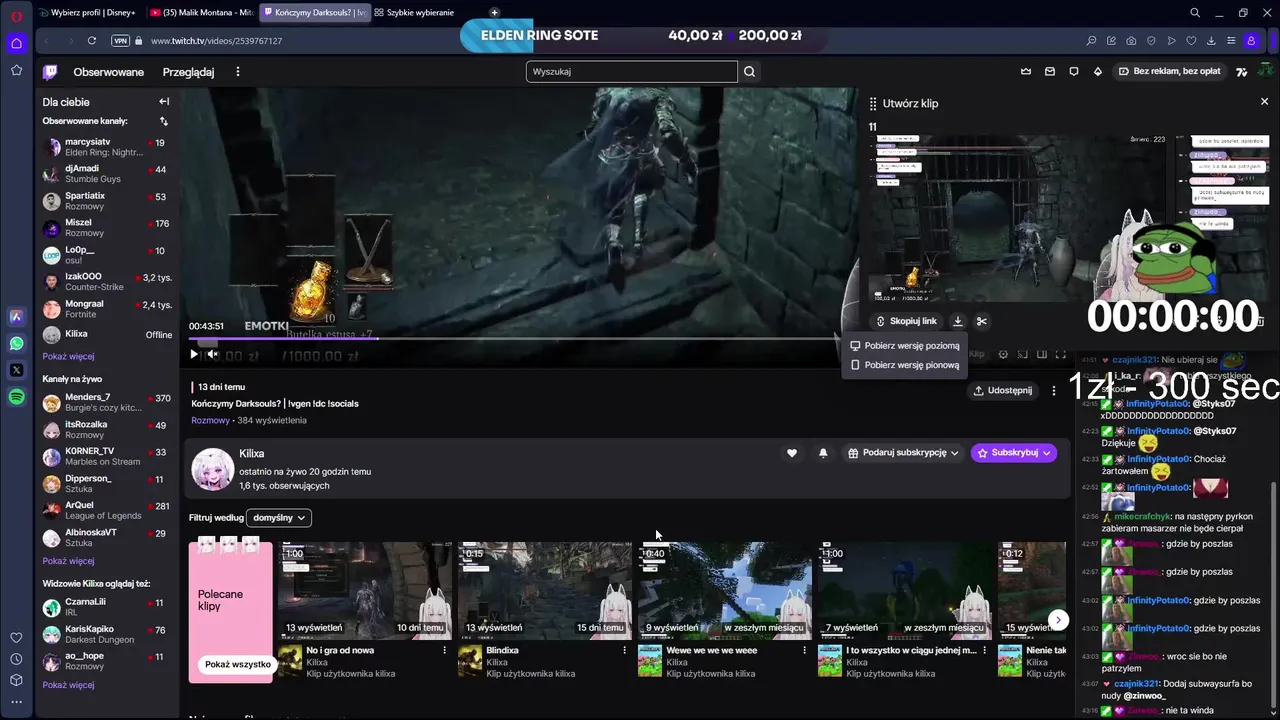Open Opera WhatsApp sidebar icon
This screenshot has width=1280, height=720.
[16, 343]
